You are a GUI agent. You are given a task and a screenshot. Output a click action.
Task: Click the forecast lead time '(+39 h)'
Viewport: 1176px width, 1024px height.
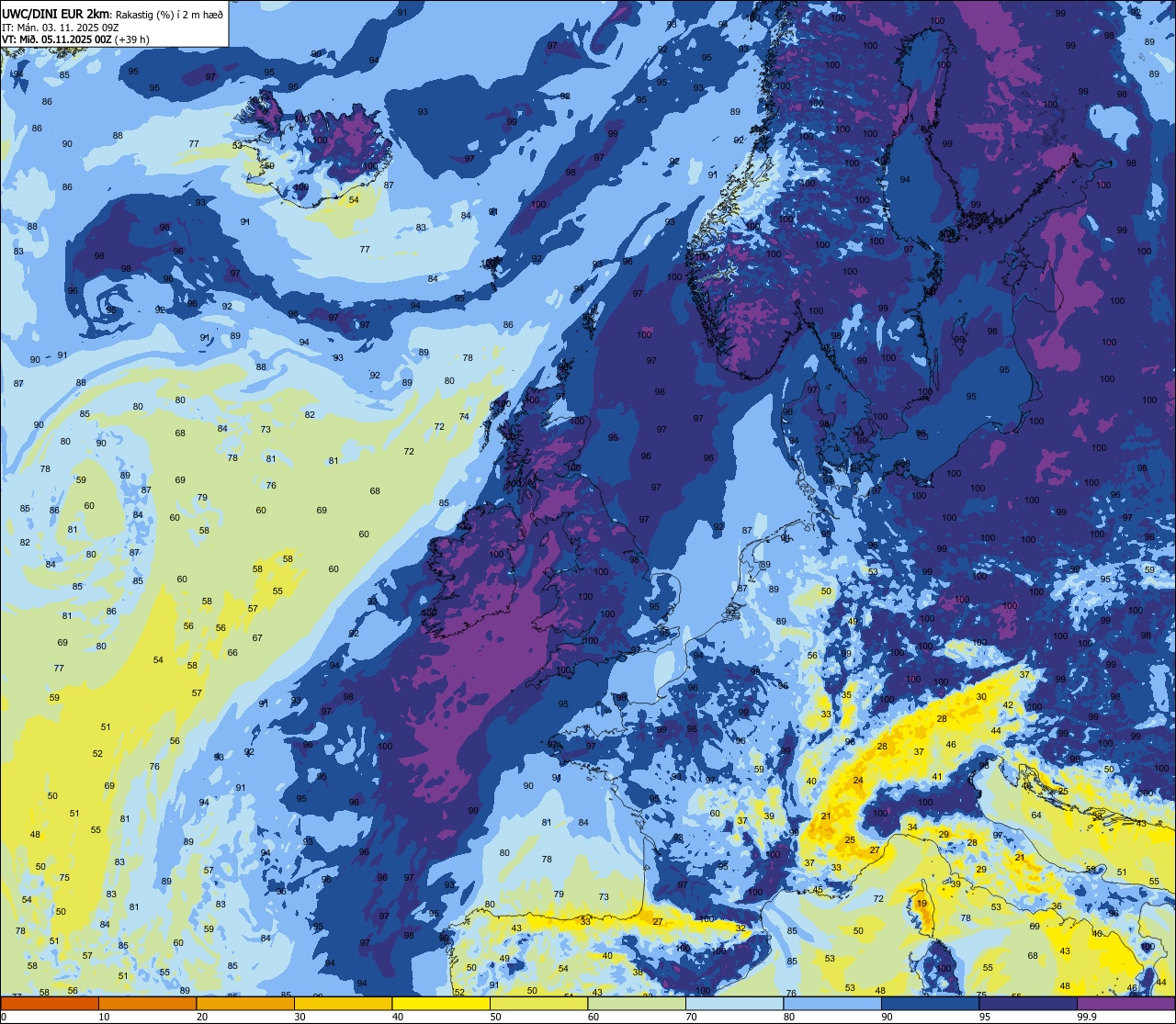[131, 39]
